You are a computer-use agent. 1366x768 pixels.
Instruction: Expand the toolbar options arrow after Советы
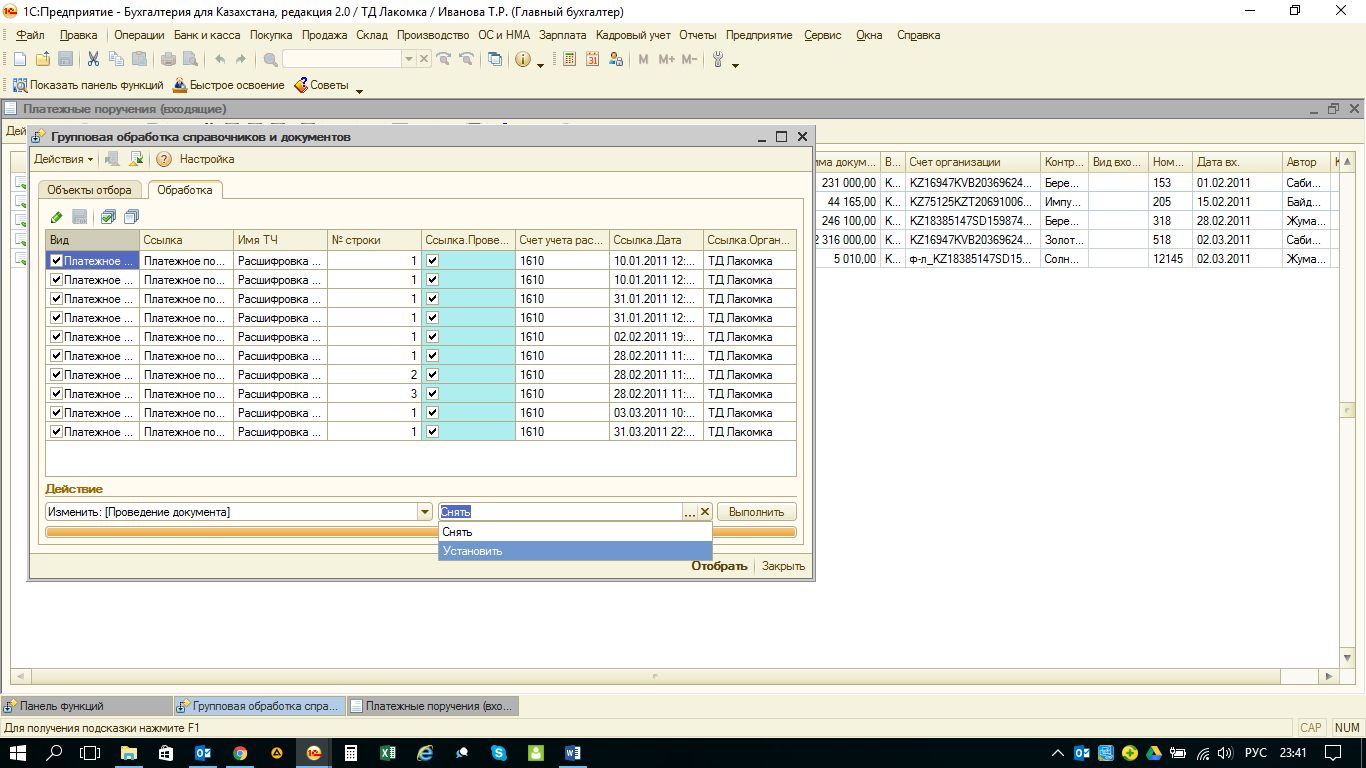pyautogui.click(x=359, y=91)
